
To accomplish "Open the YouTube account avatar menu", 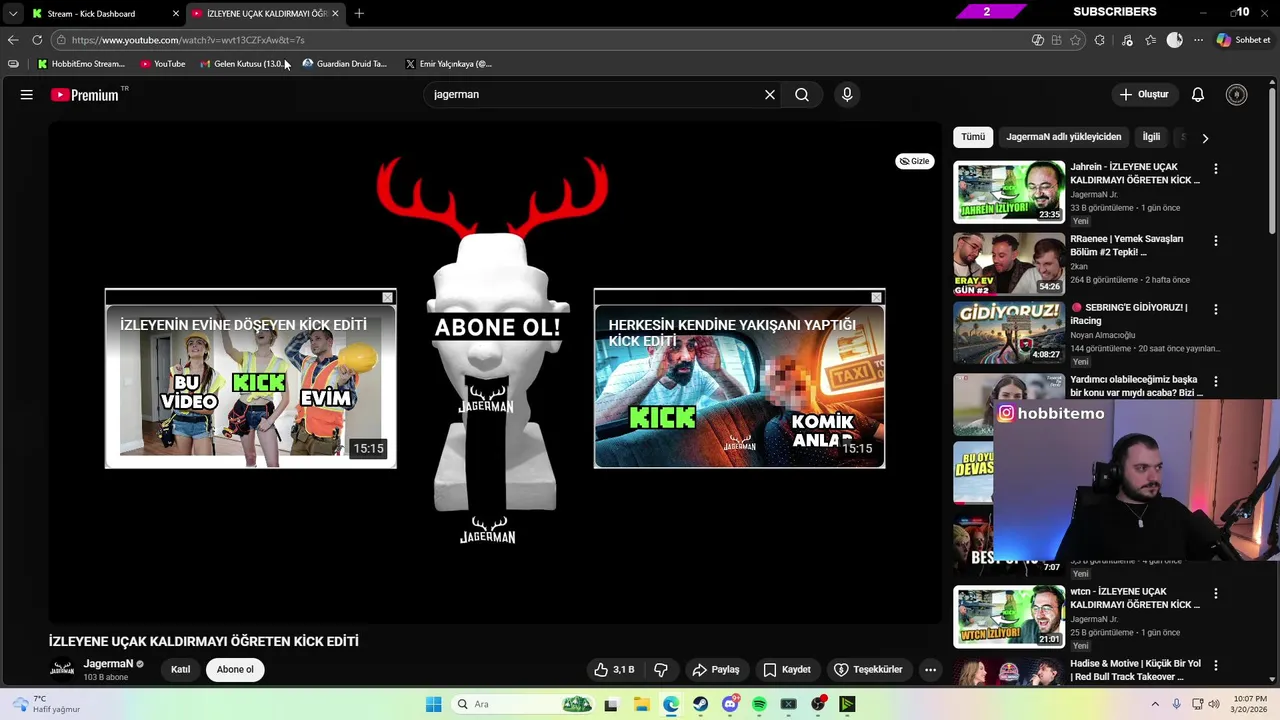I will click(x=1237, y=94).
